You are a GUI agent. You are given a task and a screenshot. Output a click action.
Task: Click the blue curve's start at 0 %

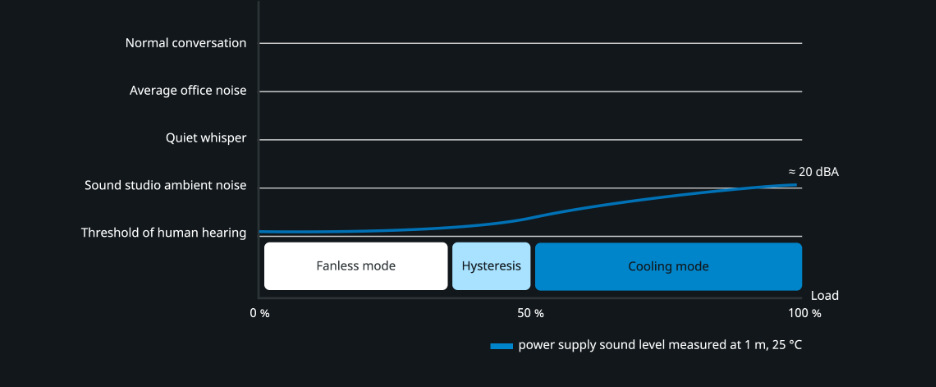[x=262, y=231]
